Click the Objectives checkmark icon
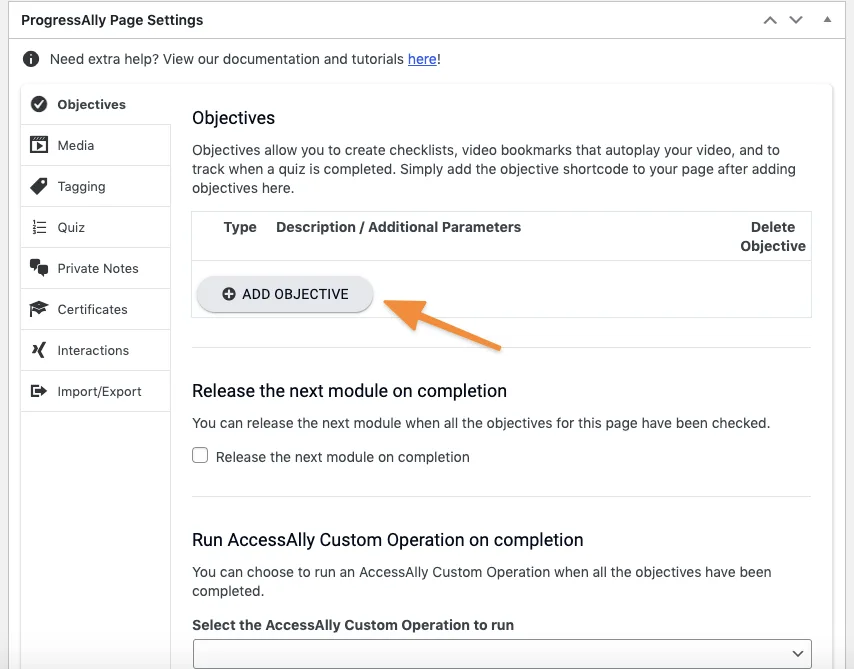The image size is (854, 669). (x=39, y=104)
